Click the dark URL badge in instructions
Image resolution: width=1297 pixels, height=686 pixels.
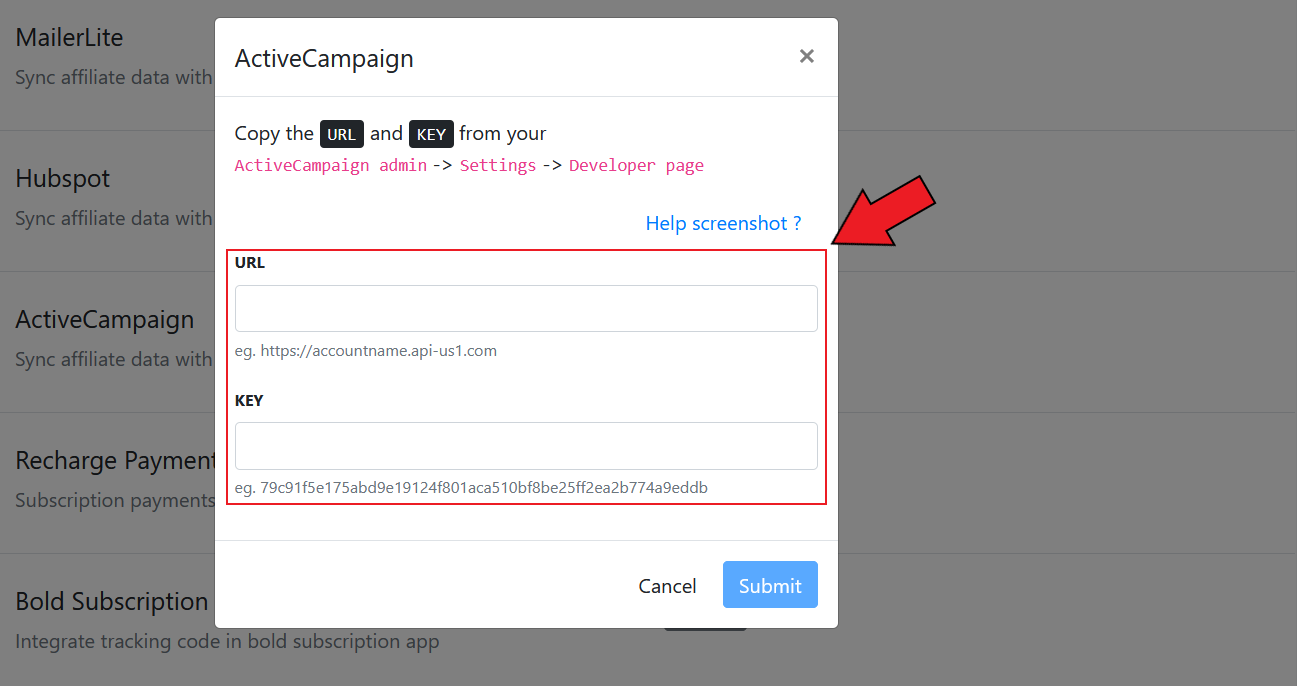[x=342, y=134]
